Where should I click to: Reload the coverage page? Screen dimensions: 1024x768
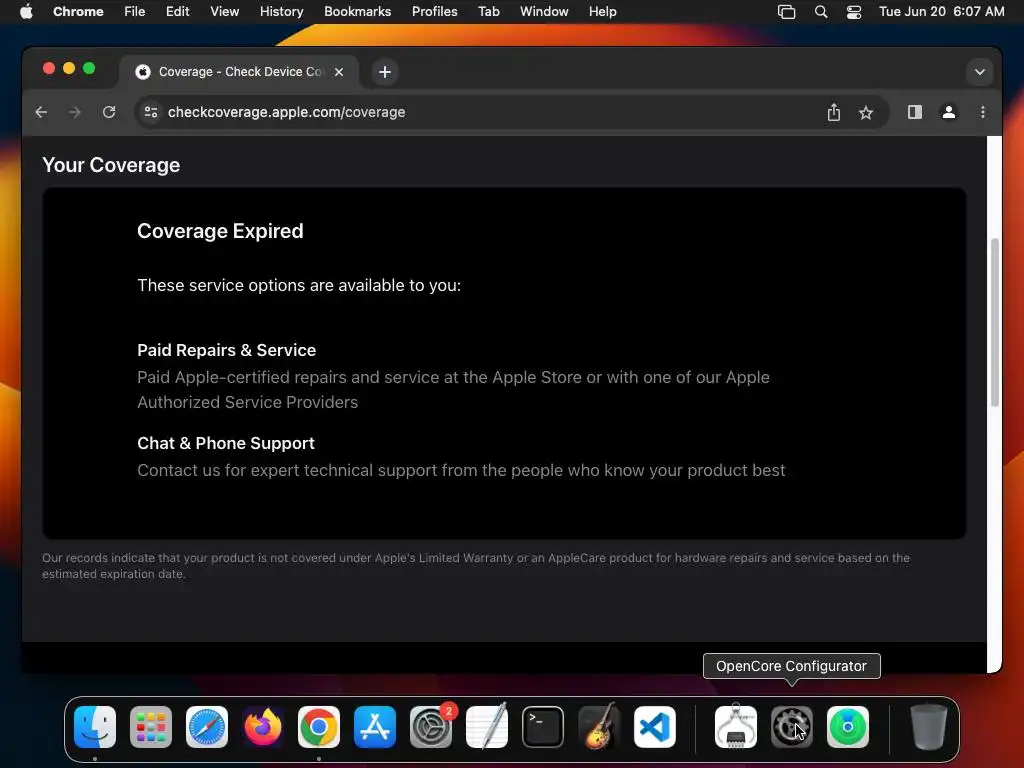pos(109,112)
